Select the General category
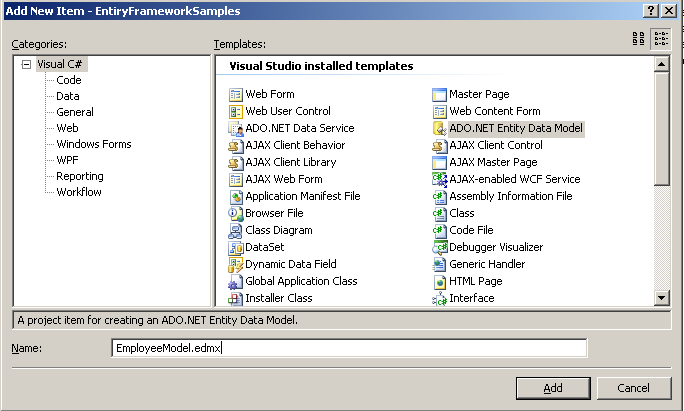 click(75, 112)
